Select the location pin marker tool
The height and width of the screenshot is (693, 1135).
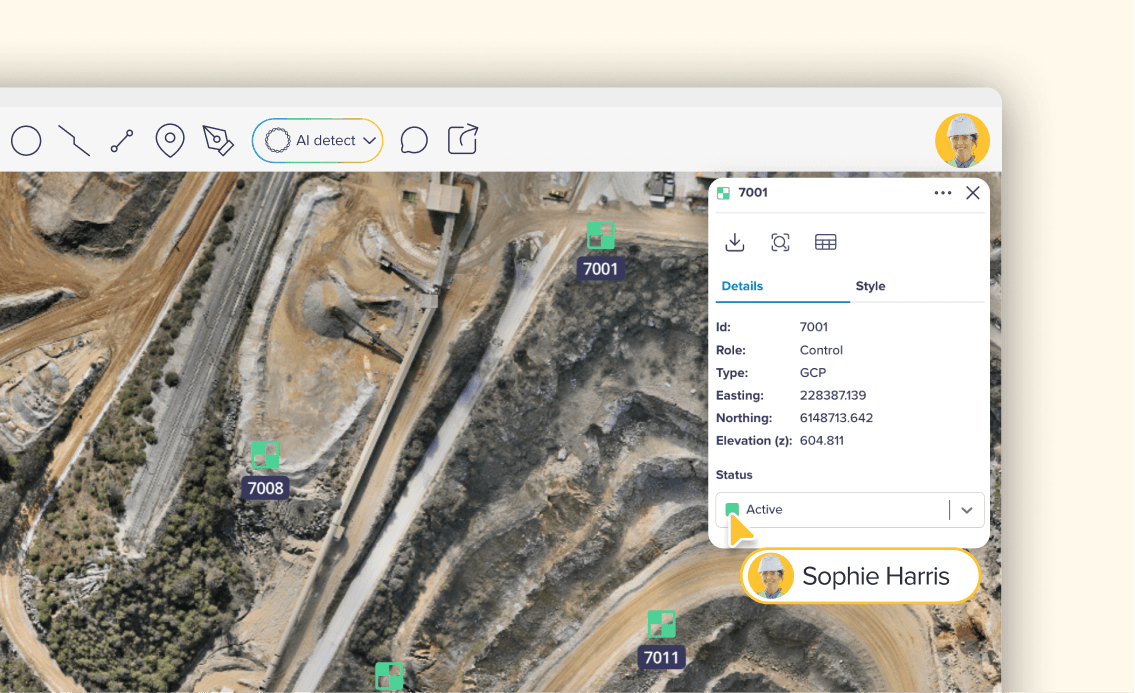tap(170, 140)
